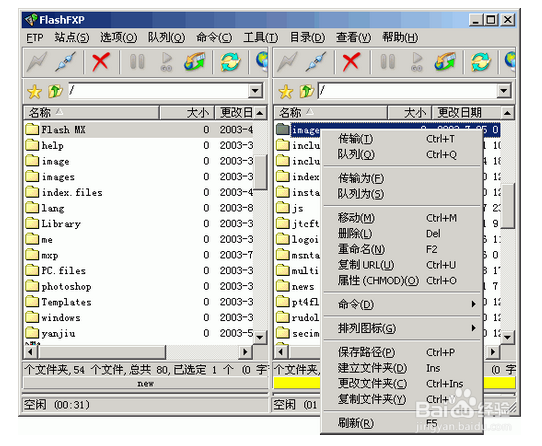542x446 pixels.
Task: Click into the right pane path input field
Action: 408,91
